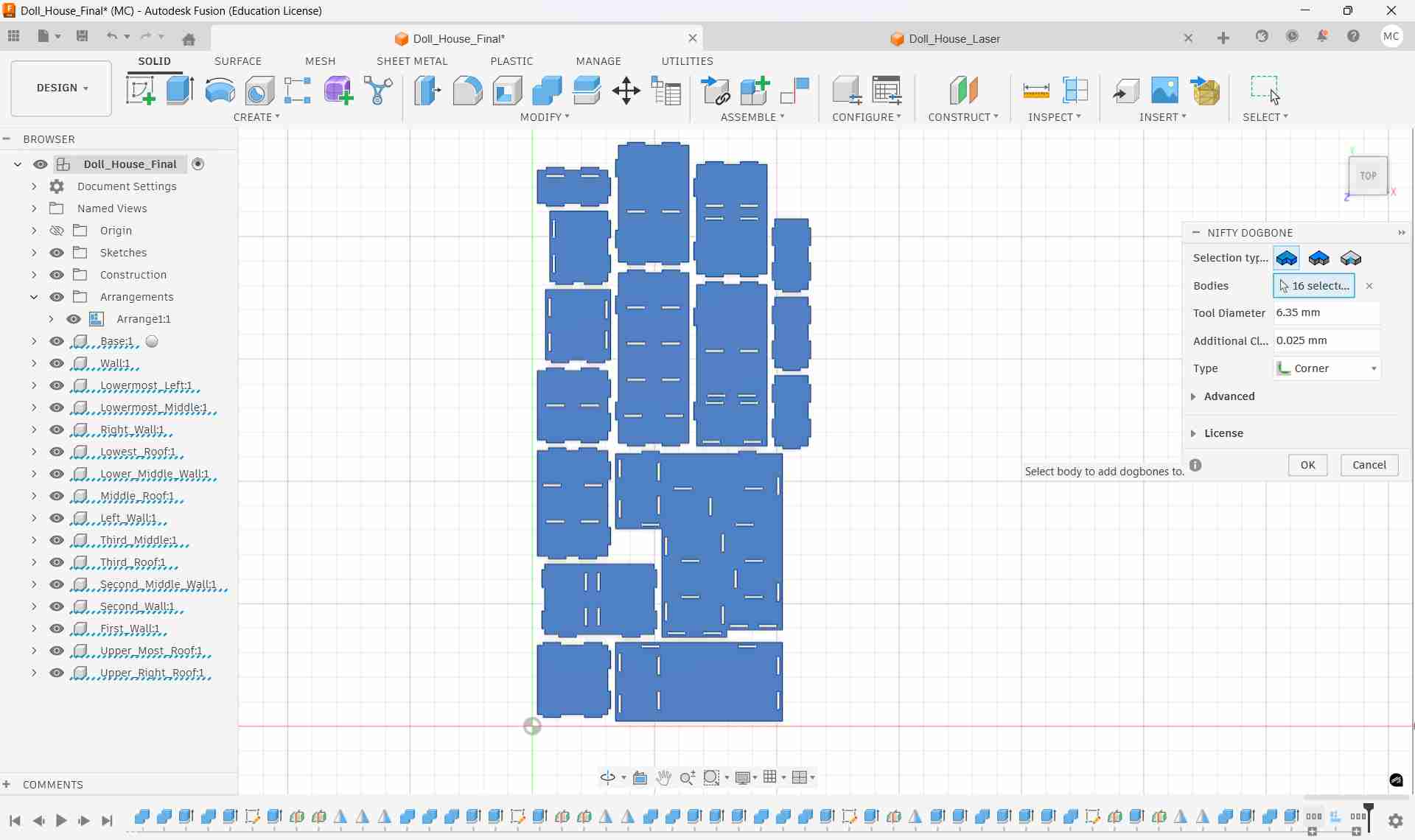This screenshot has width=1415, height=840.
Task: Select the Create Sketch tool
Action: click(141, 90)
